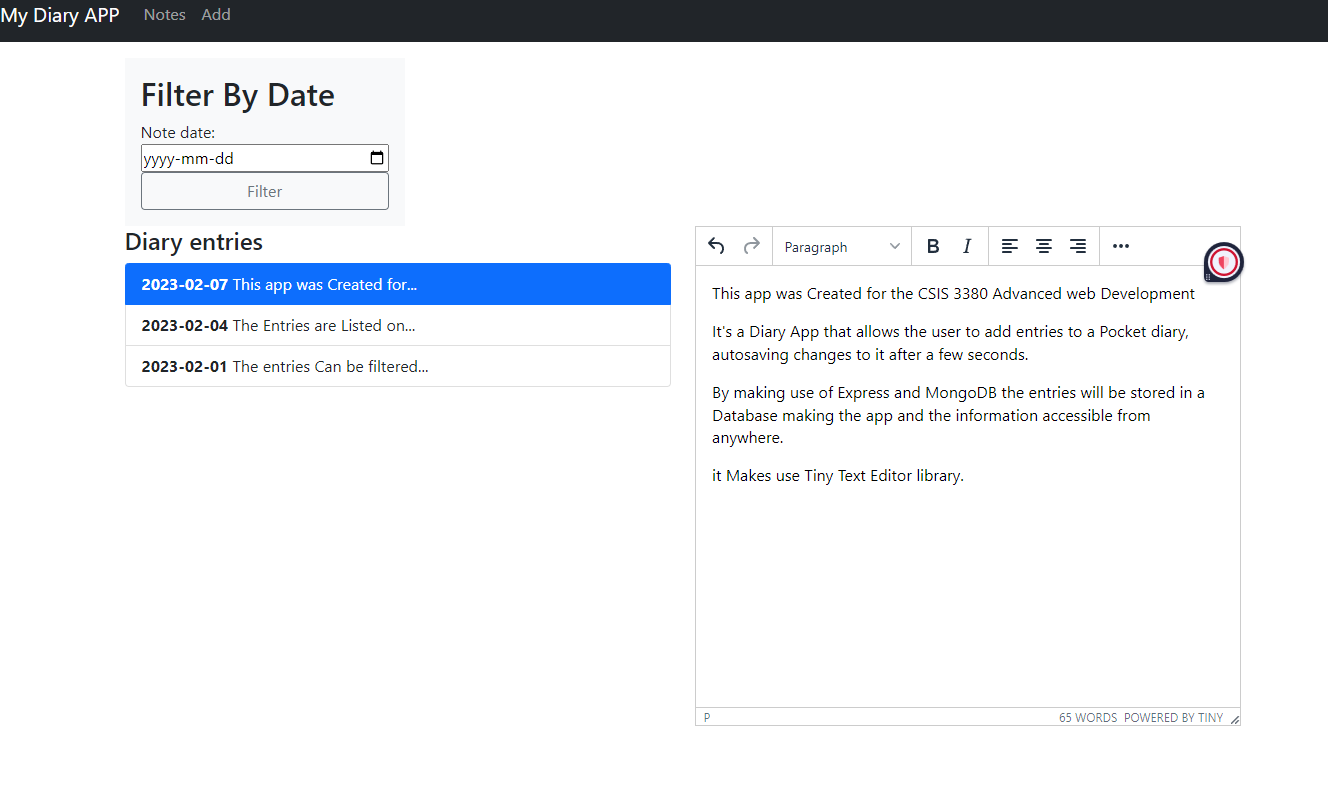Click the Undo arrow in editor toolbar
The width and height of the screenshot is (1328, 791).
pyautogui.click(x=716, y=246)
